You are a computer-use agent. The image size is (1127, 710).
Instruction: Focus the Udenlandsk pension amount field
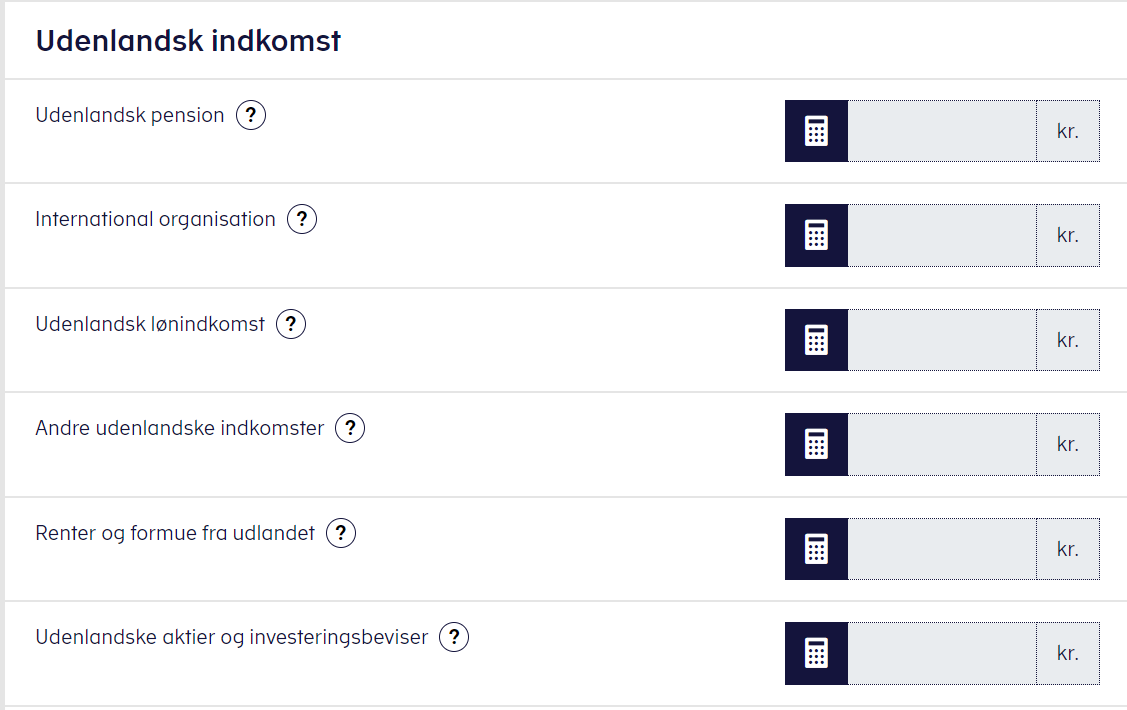942,131
